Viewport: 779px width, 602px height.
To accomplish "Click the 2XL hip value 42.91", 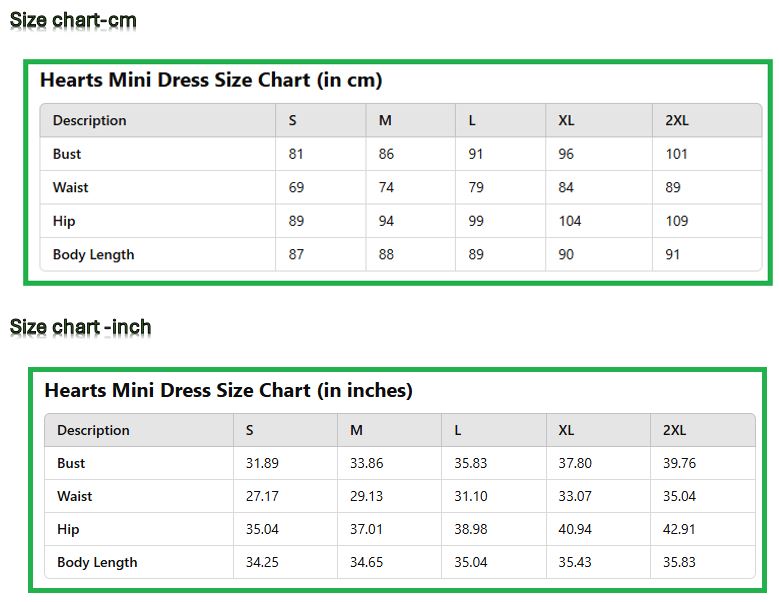I will point(679,529).
